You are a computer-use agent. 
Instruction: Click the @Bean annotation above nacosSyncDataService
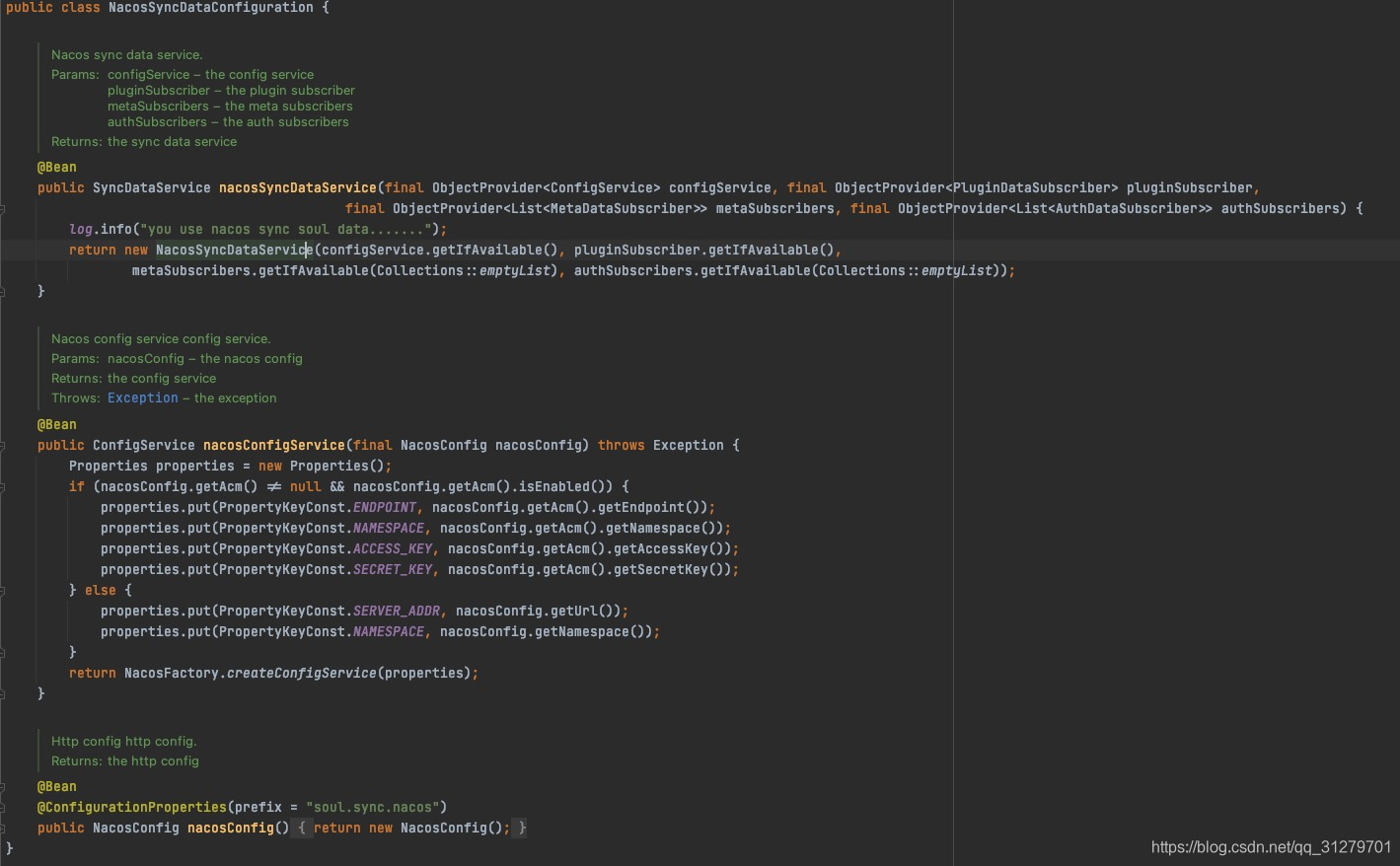click(57, 167)
